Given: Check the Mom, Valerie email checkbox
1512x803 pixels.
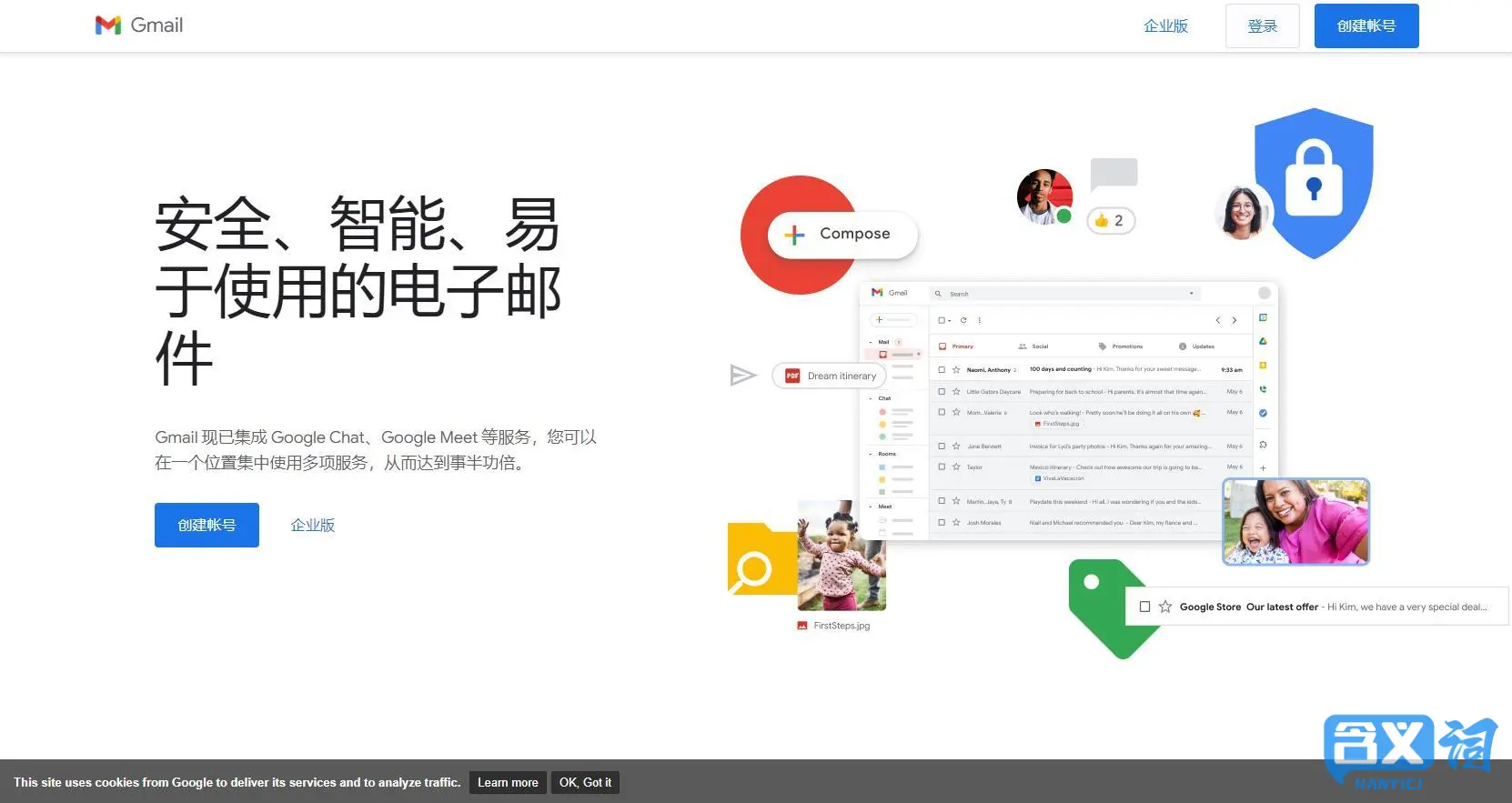Looking at the screenshot, I should [x=942, y=412].
